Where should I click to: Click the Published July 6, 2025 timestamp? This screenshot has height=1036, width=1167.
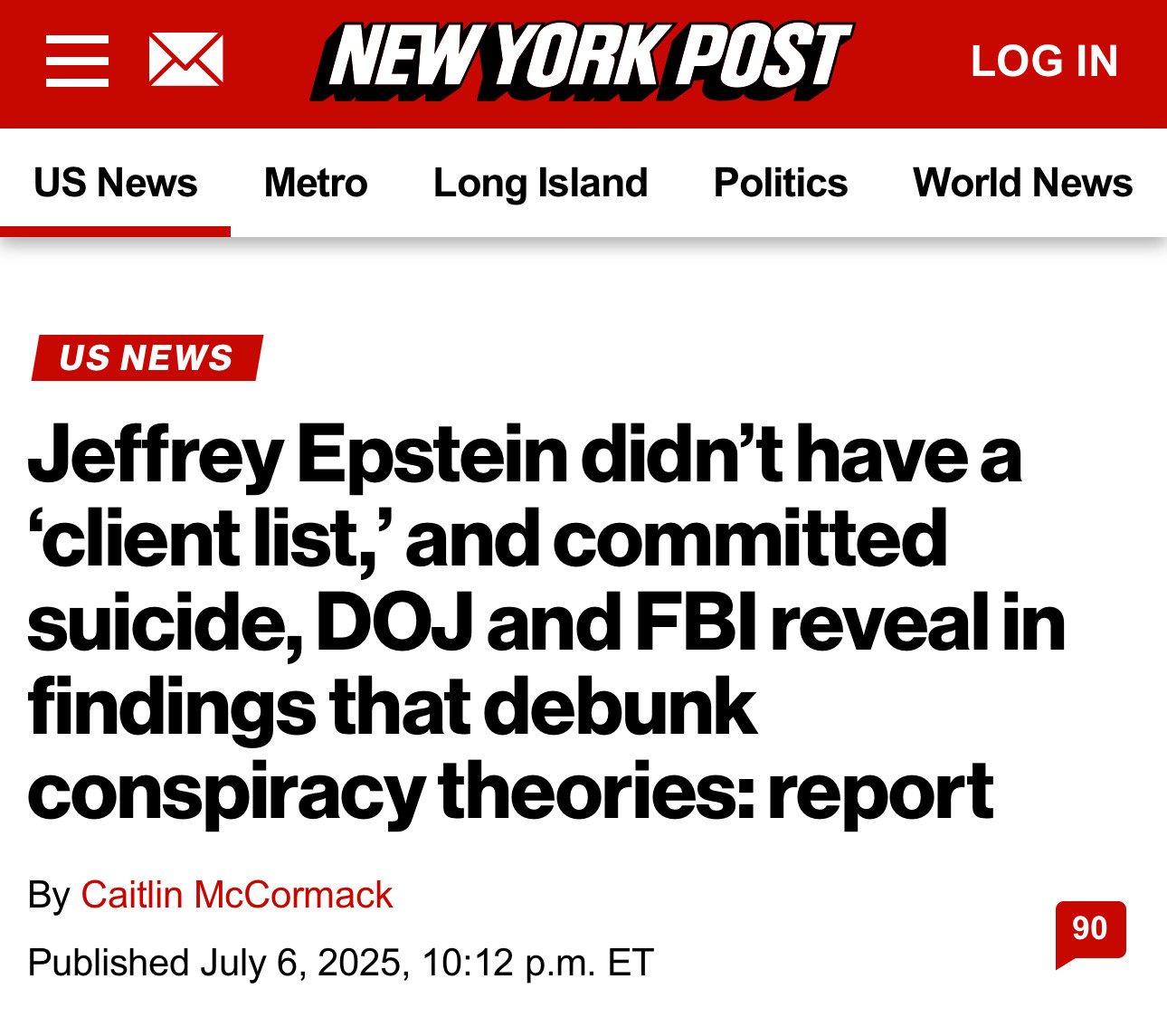341,963
